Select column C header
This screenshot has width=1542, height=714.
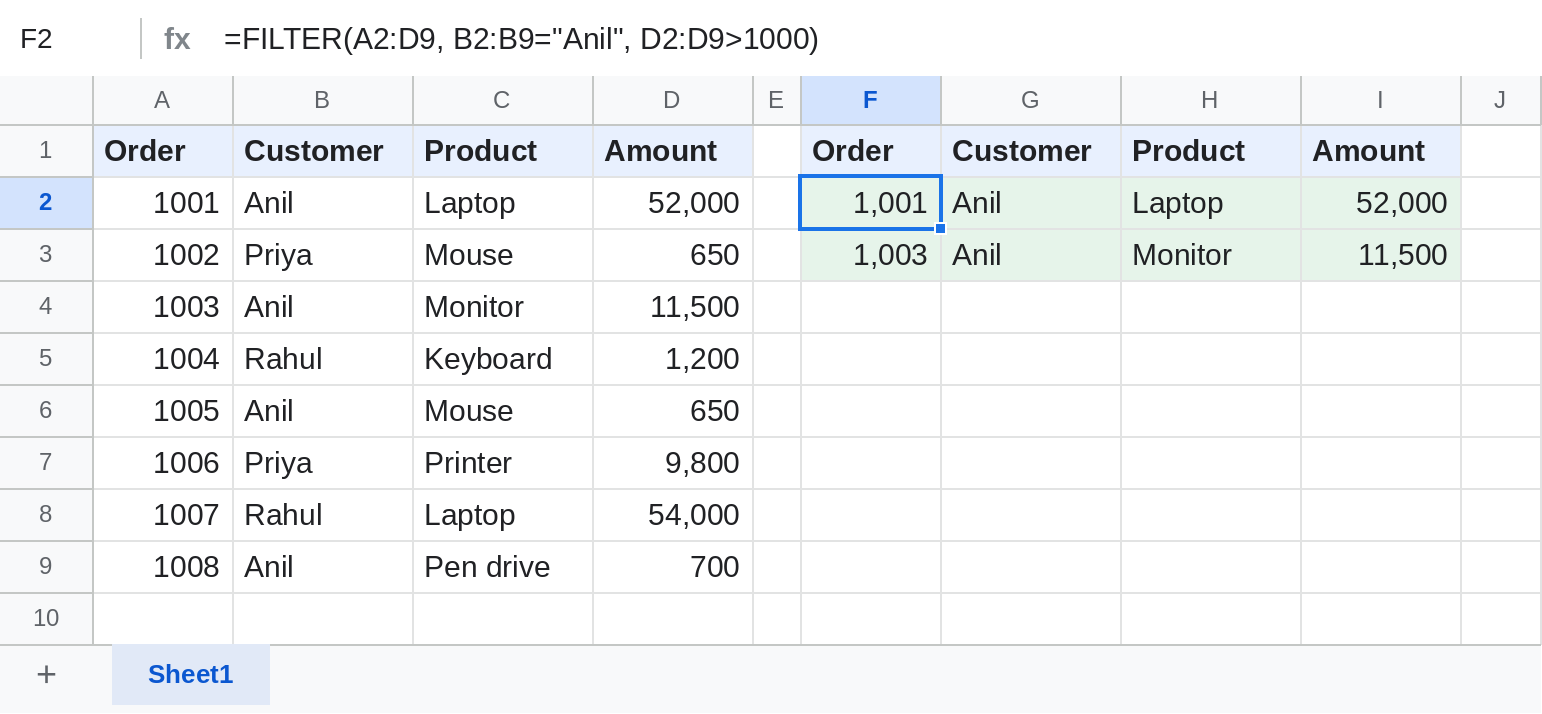coord(503,100)
